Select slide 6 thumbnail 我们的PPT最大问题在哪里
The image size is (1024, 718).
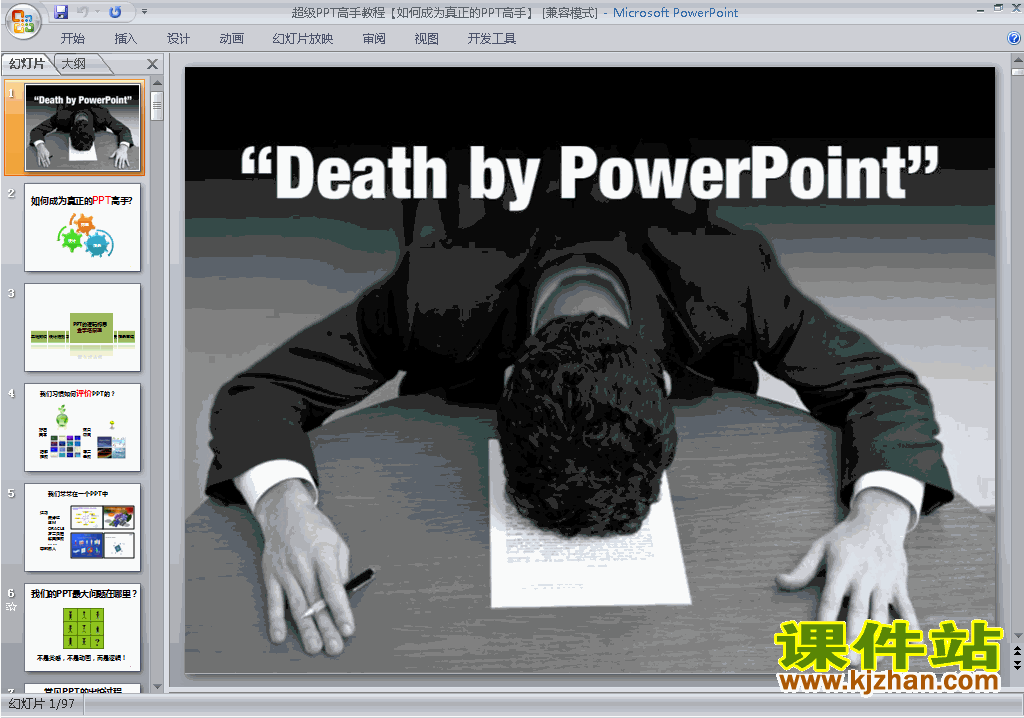pyautogui.click(x=82, y=627)
